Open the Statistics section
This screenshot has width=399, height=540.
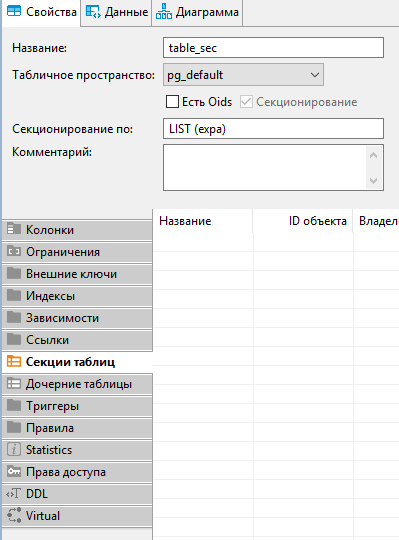(77, 450)
